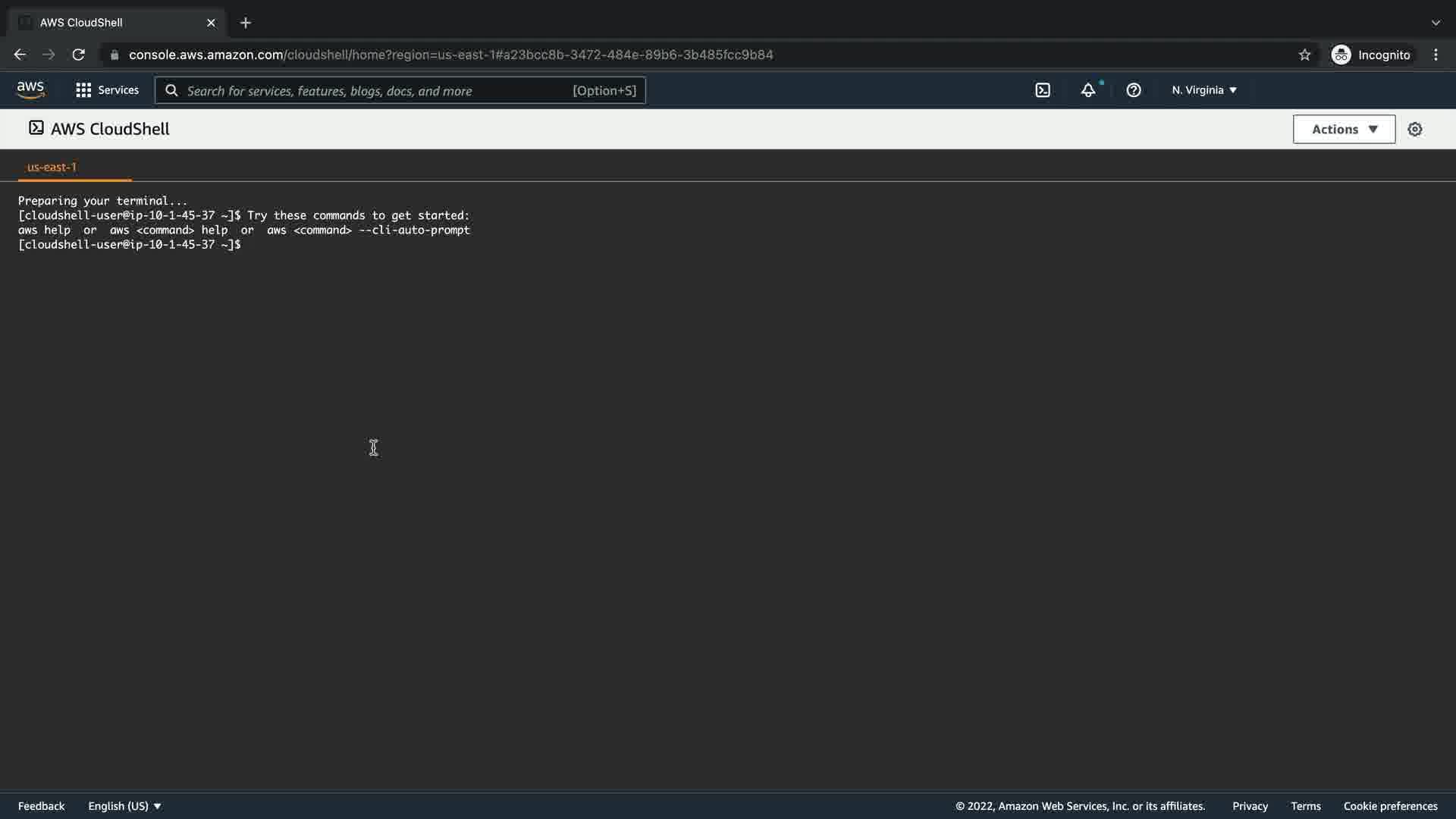1456x819 pixels.
Task: Open the notifications bell
Action: tap(1088, 90)
